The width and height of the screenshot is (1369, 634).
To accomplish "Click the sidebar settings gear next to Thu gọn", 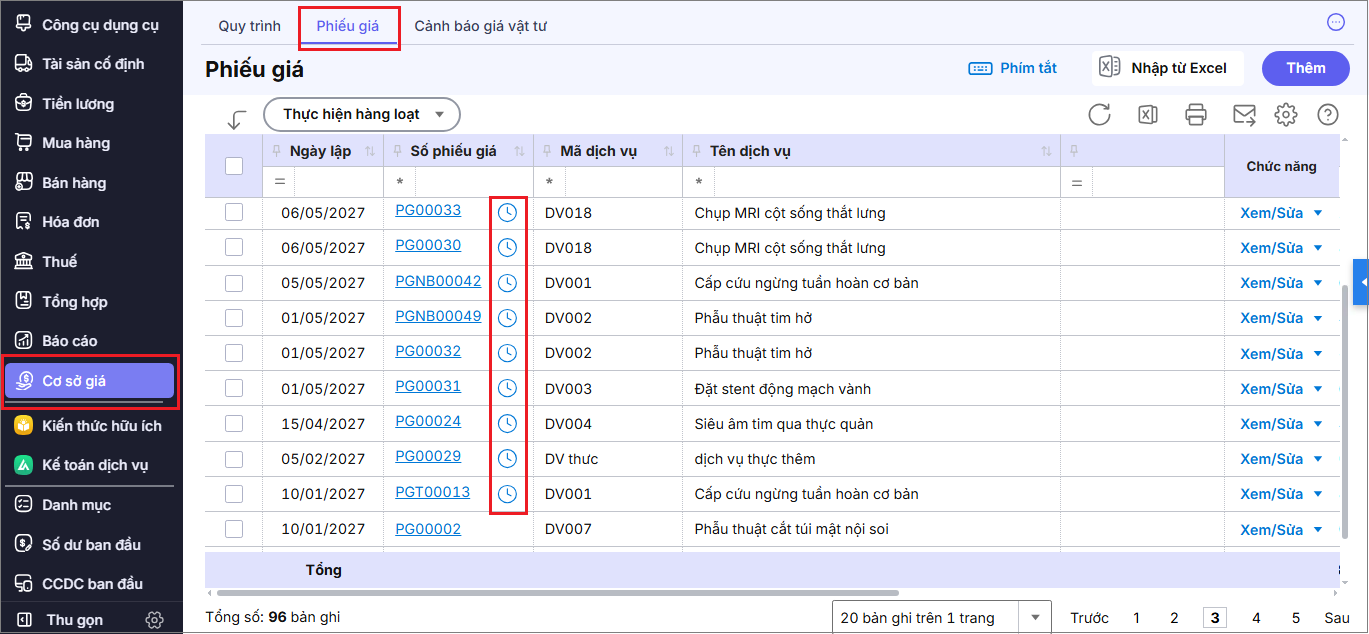I will (154, 620).
